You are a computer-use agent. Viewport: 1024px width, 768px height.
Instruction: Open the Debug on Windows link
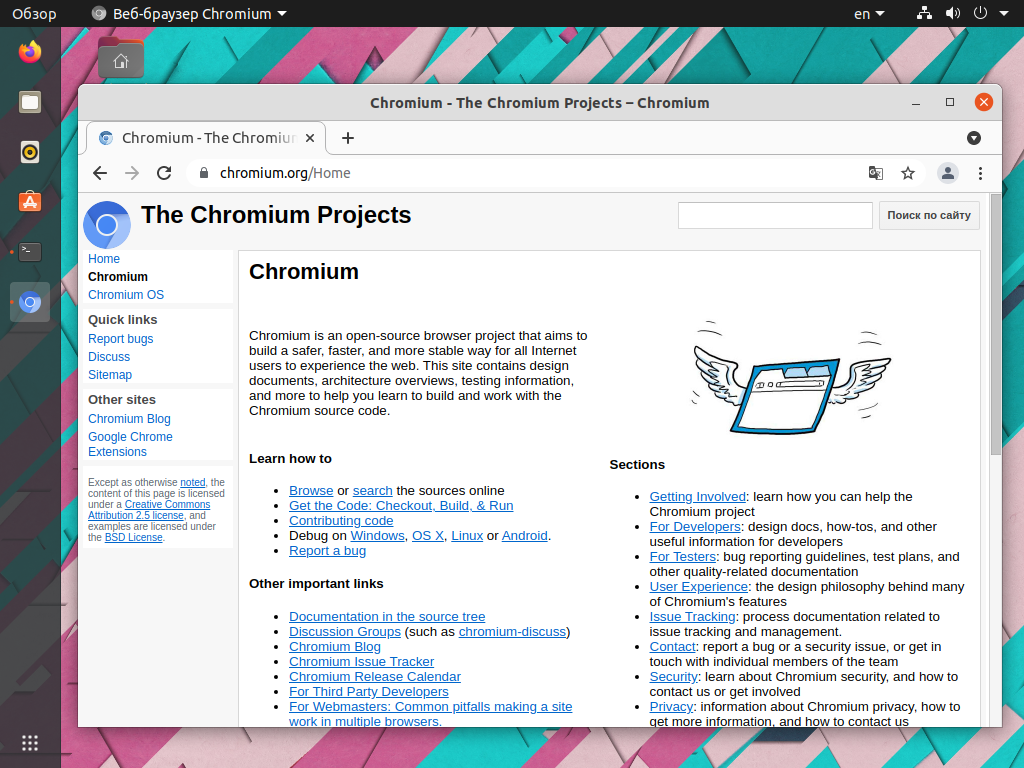coord(377,536)
